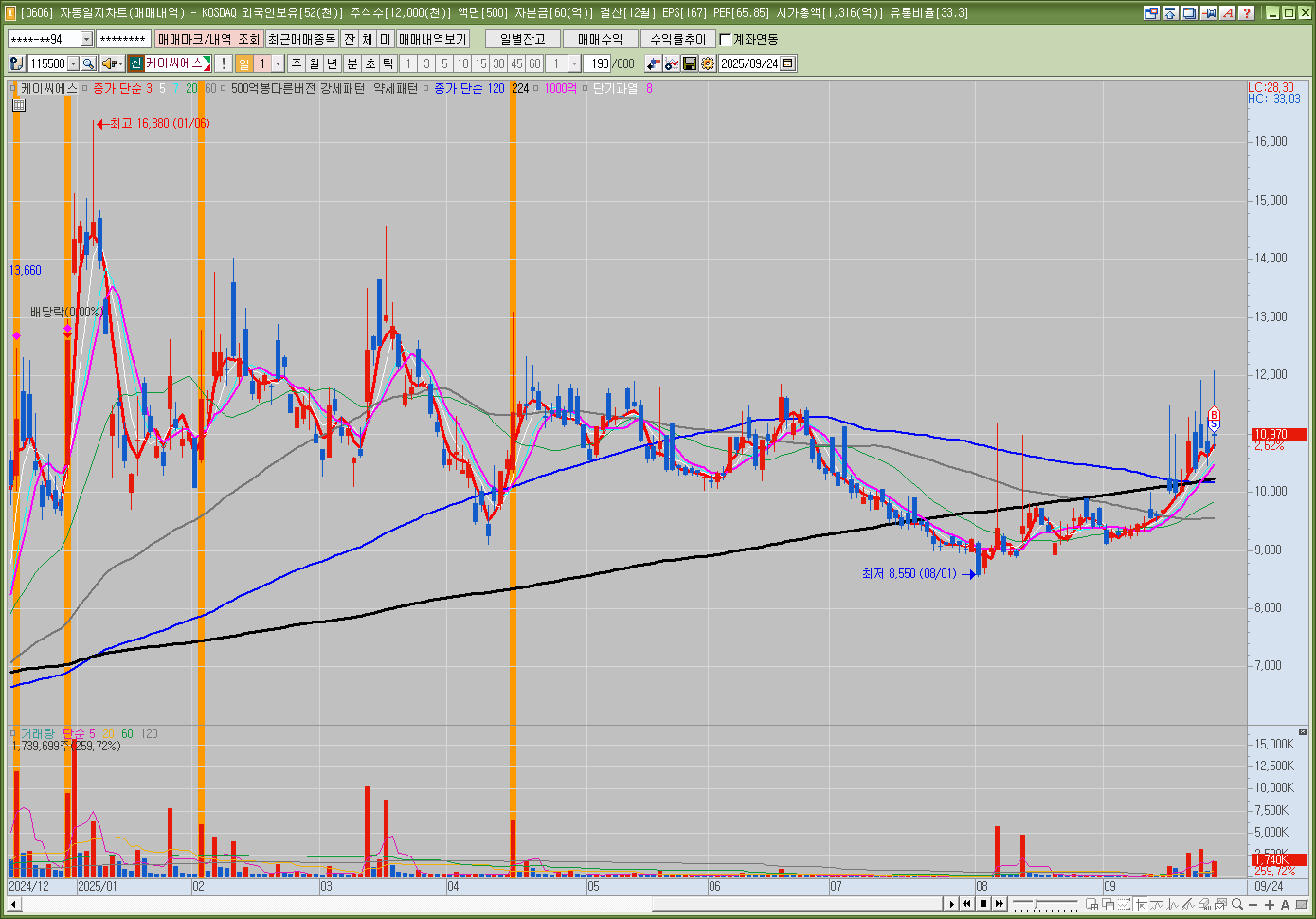Toggle the 1000억 indicator marker
1316x919 pixels.
(x=536, y=88)
